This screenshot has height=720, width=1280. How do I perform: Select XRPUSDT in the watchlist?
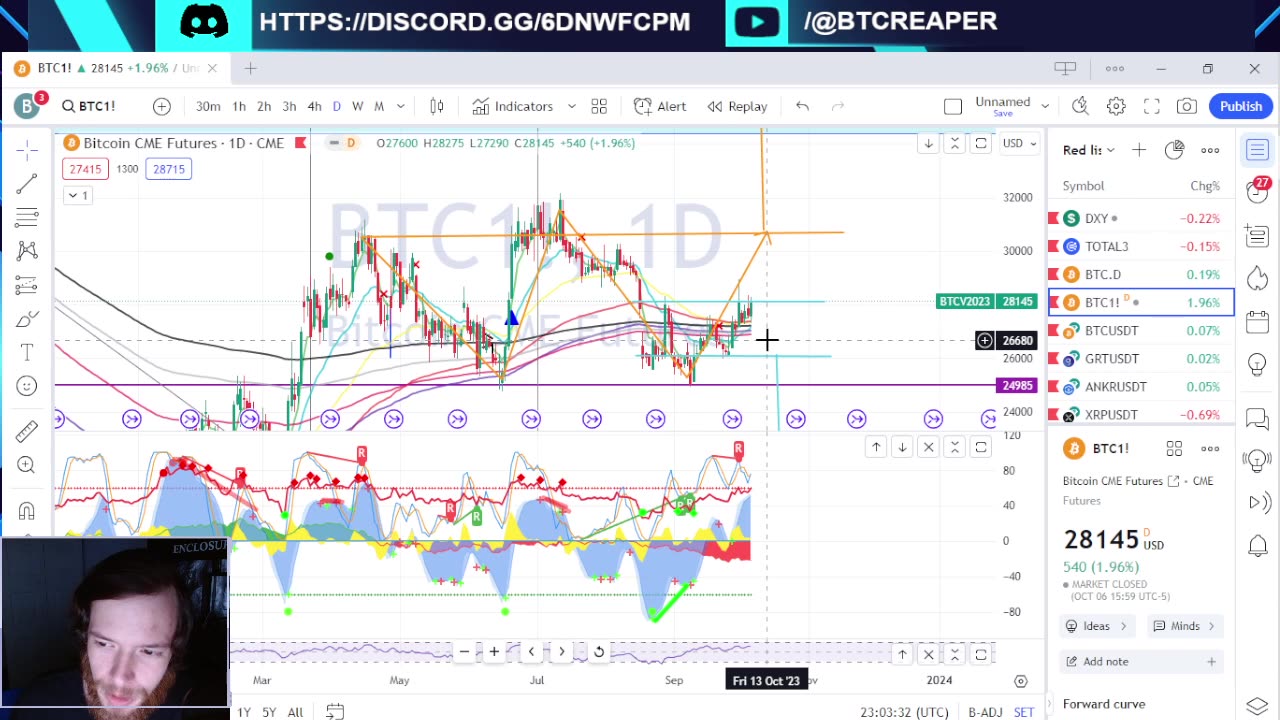[x=1141, y=414]
